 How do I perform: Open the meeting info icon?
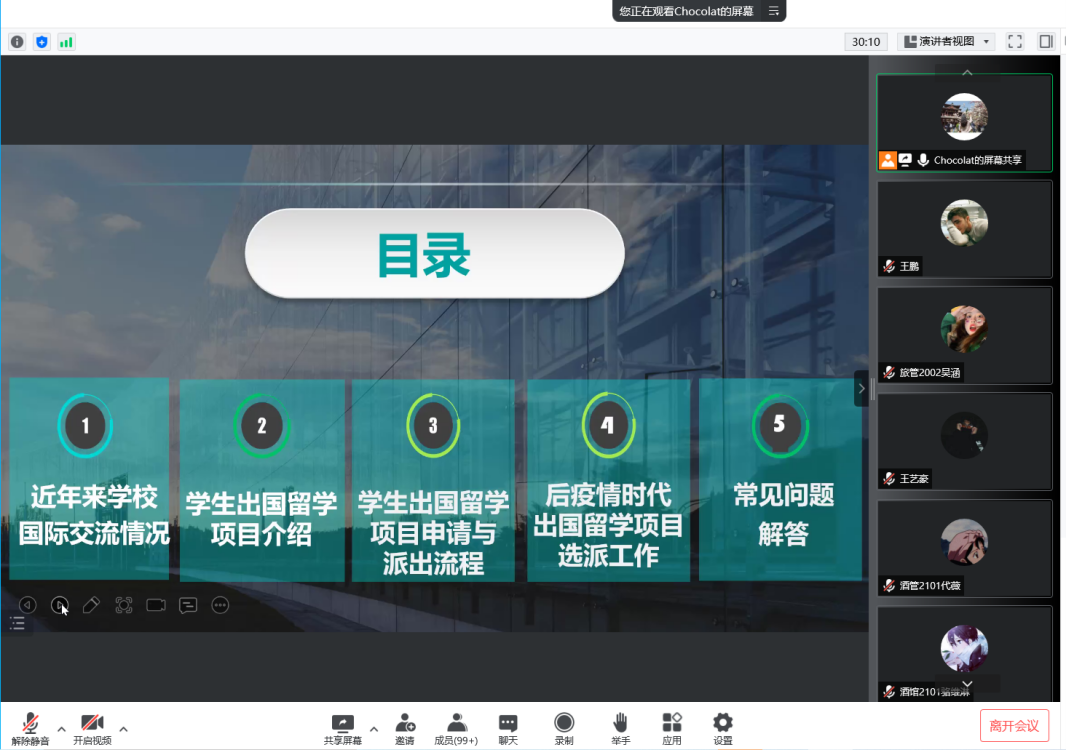pyautogui.click(x=17, y=42)
